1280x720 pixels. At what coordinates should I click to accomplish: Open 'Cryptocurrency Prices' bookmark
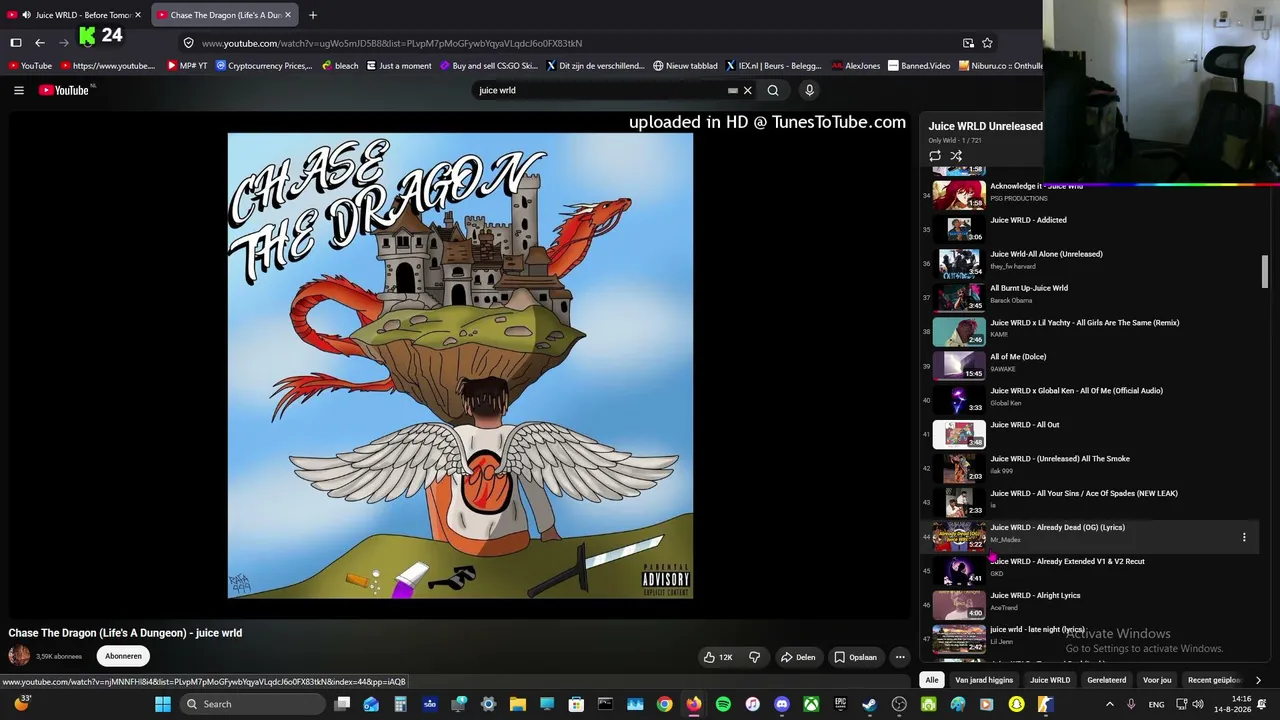coord(264,66)
